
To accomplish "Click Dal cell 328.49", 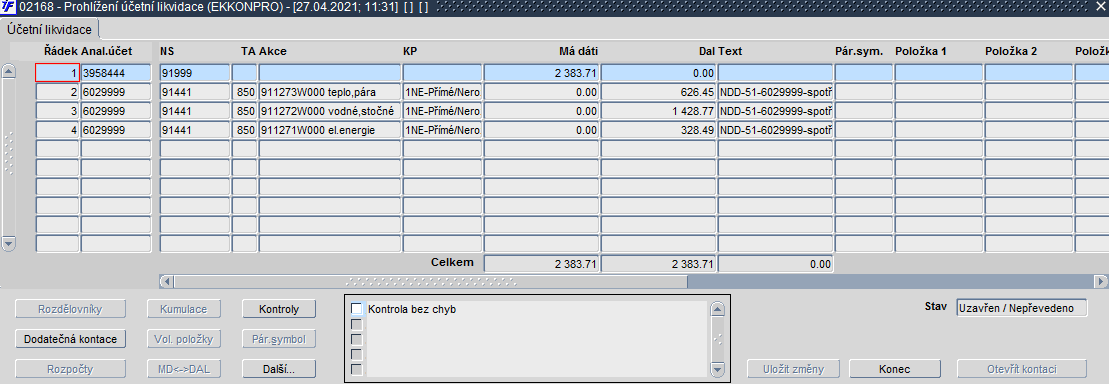I will [659, 130].
